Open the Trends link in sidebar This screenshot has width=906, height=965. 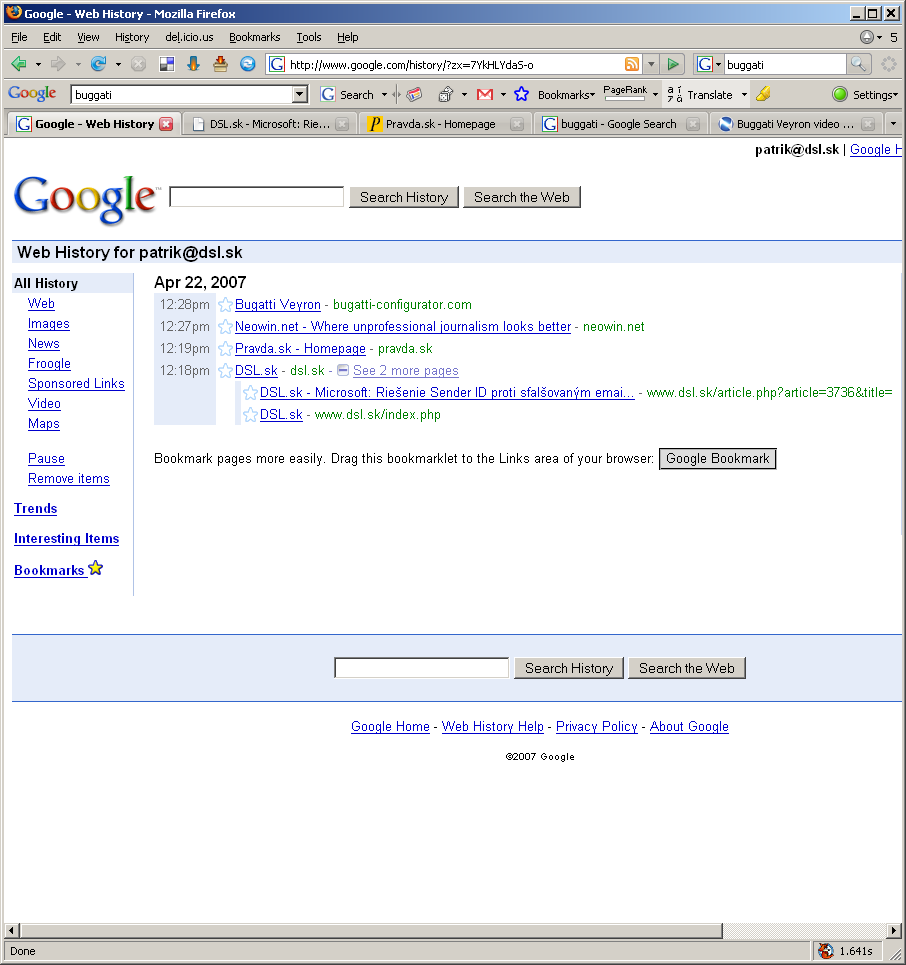coord(36,508)
